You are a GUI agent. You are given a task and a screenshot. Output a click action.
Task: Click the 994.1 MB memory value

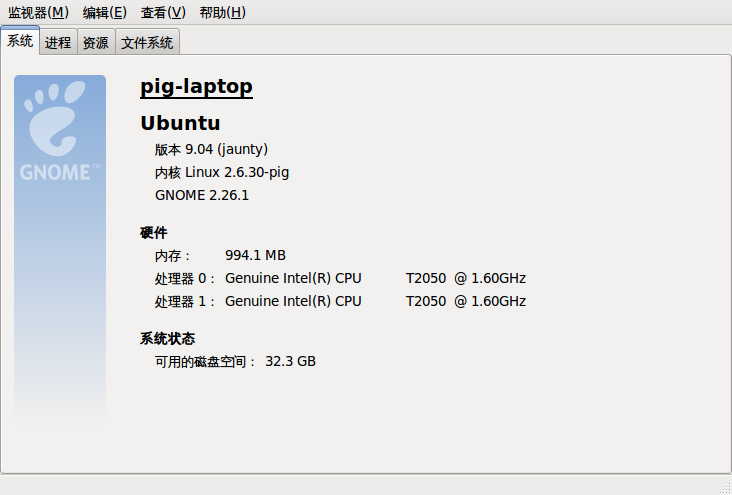tap(255, 255)
